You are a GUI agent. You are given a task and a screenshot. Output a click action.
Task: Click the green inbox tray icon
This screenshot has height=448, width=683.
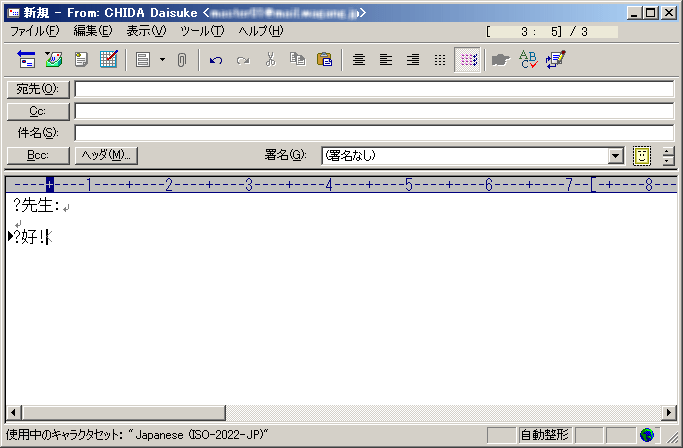pos(54,60)
